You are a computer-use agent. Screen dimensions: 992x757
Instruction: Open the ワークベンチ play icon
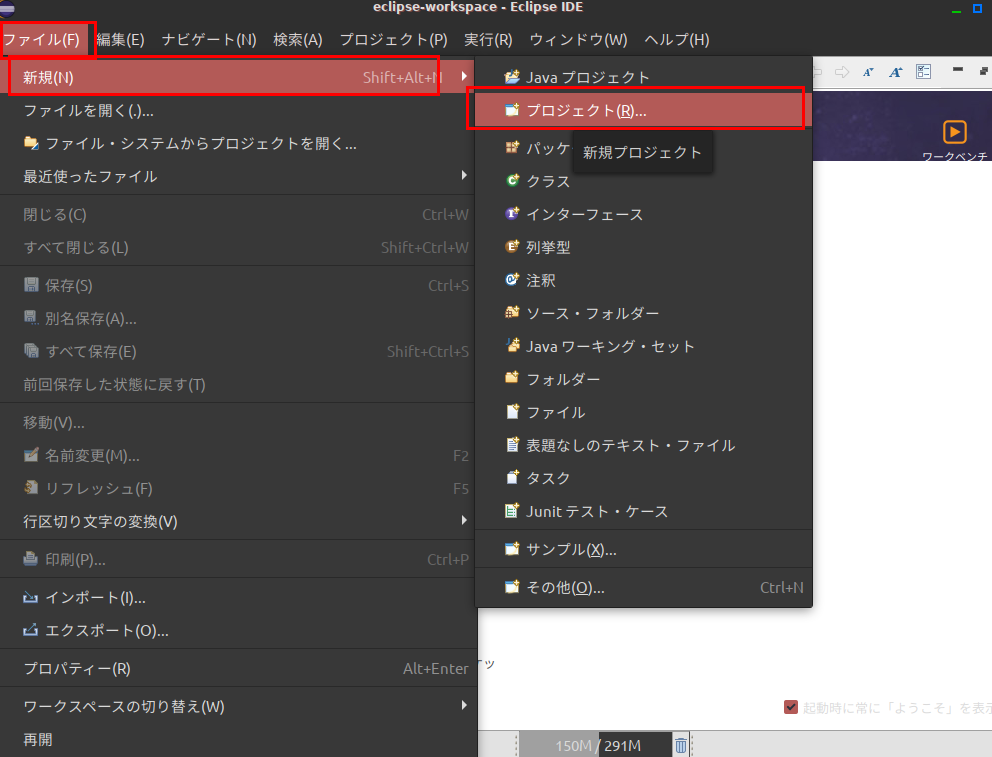point(955,132)
